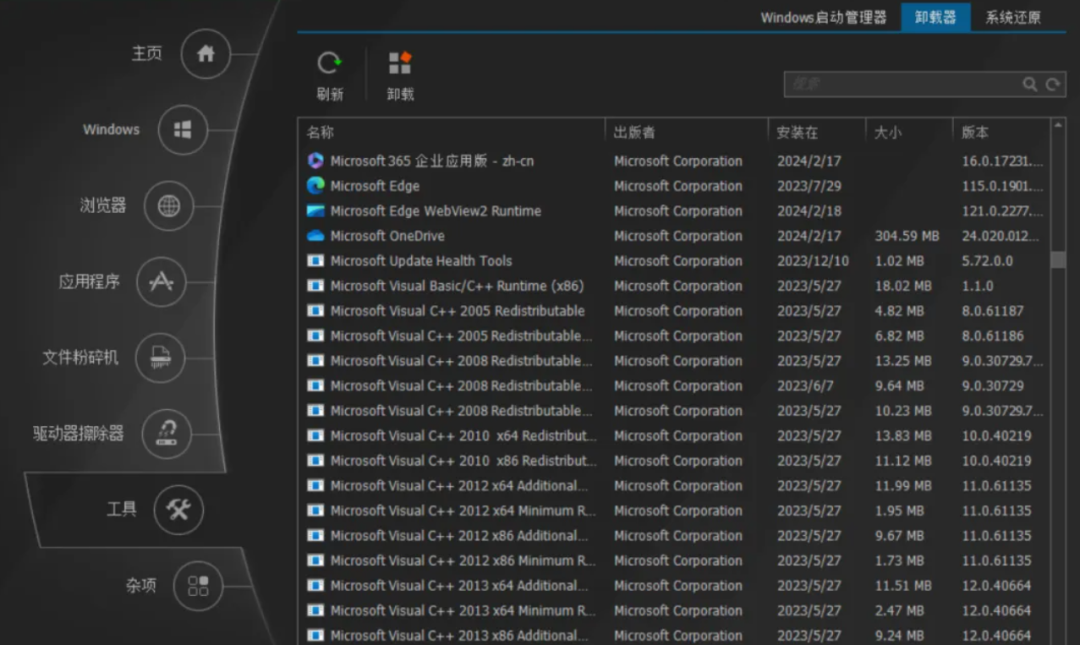Select Visual Basic/C++ Runtime (x86) entry
1080x645 pixels.
(457, 286)
